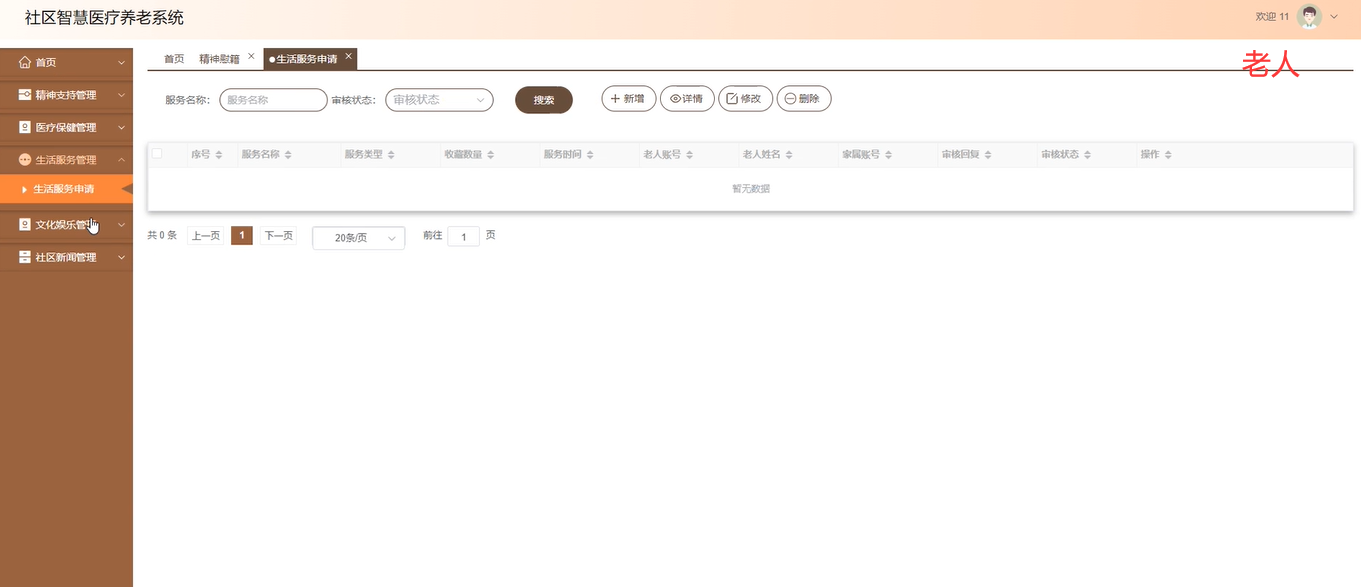Screen dimensions: 1361x587
Task: Click the 共 0 条 record count text
Action: (x=162, y=236)
